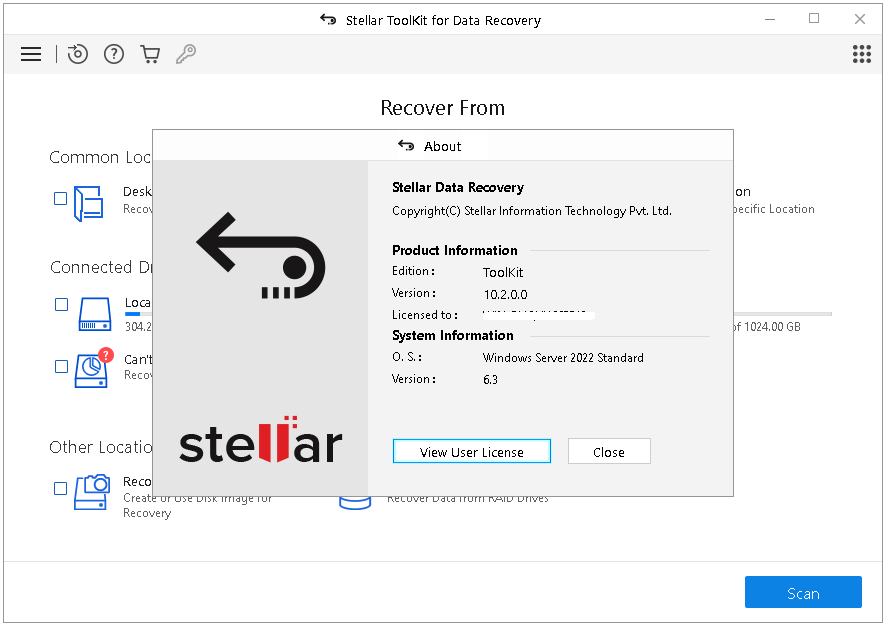This screenshot has height=624, width=885.
Task: Click the Stellar arrow logo in About
Action: [261, 256]
